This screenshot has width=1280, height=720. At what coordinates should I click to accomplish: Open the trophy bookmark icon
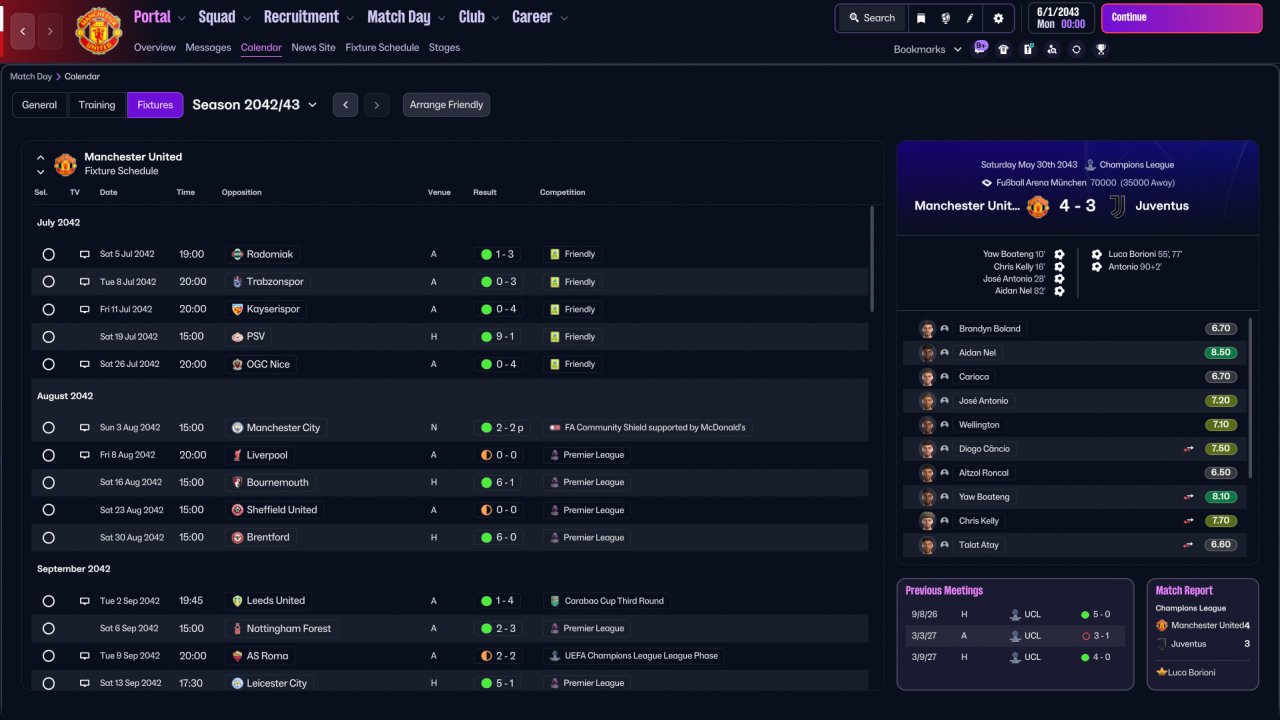[x=1101, y=49]
